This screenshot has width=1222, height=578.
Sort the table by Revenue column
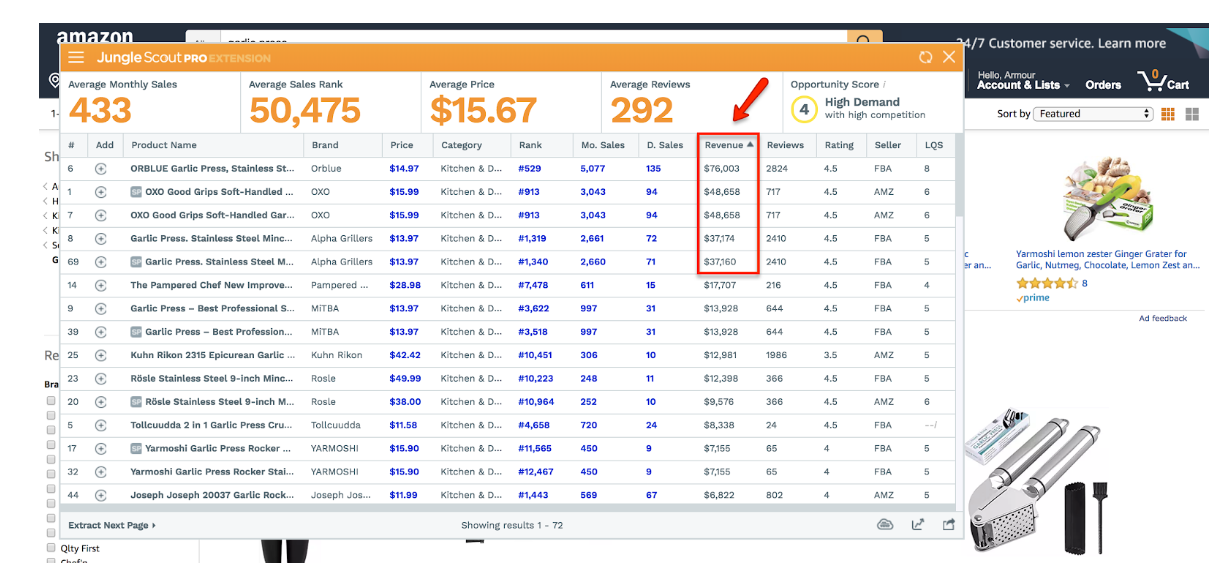point(728,145)
